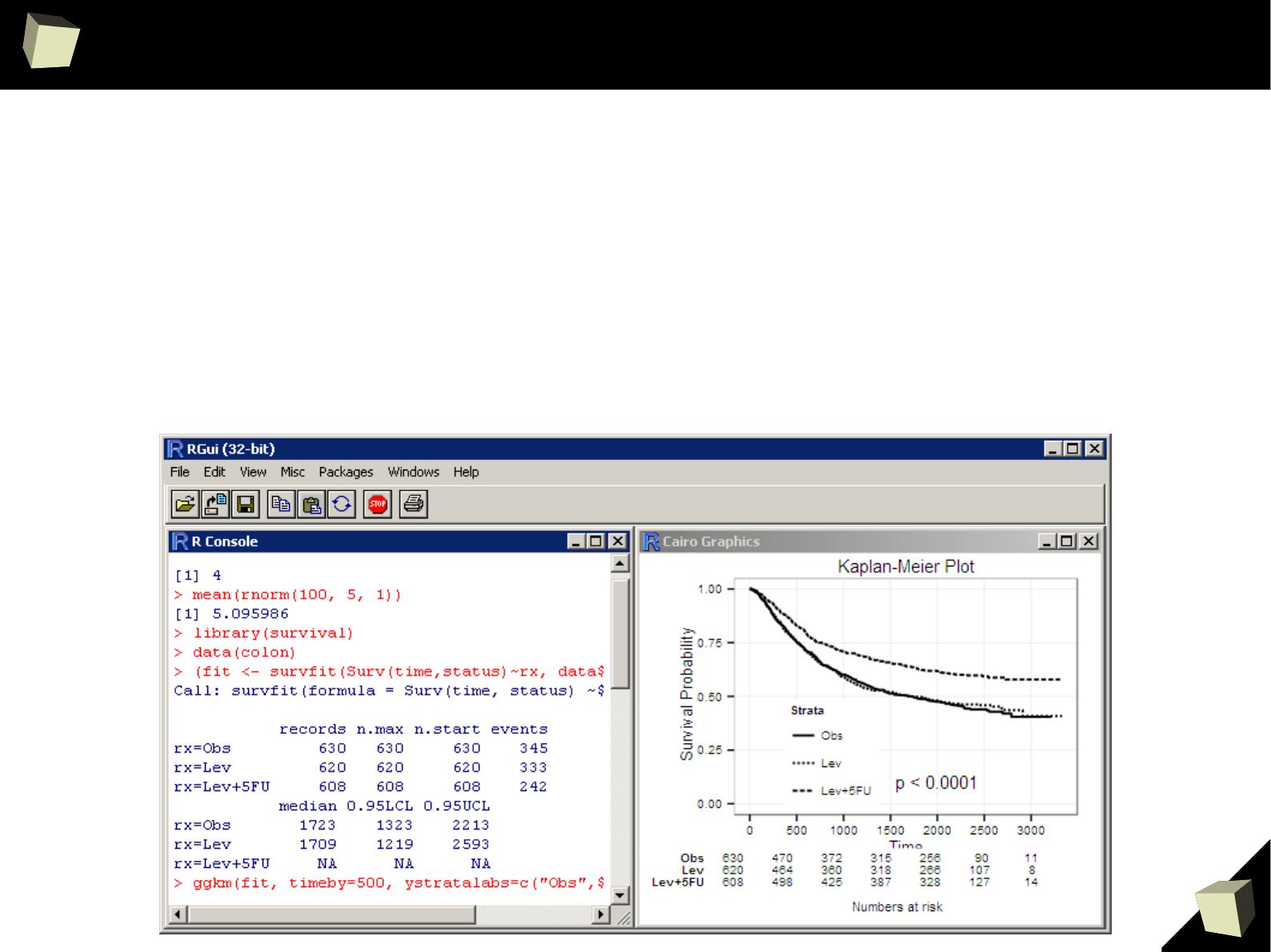Click the Save workspace floppy icon
This screenshot has width=1271, height=952.
(246, 504)
